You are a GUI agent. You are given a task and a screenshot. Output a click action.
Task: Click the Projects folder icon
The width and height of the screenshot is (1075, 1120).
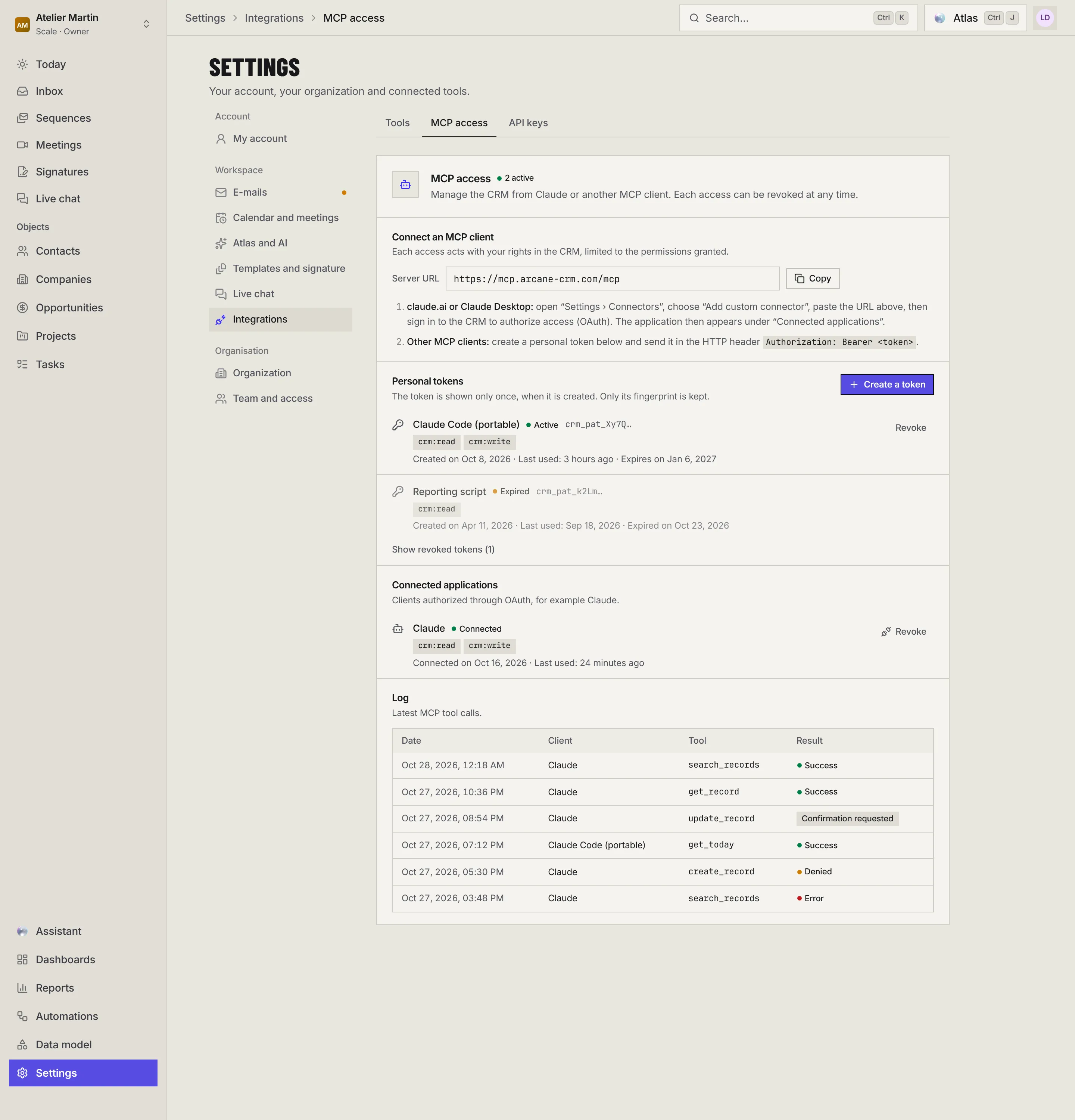tap(22, 336)
